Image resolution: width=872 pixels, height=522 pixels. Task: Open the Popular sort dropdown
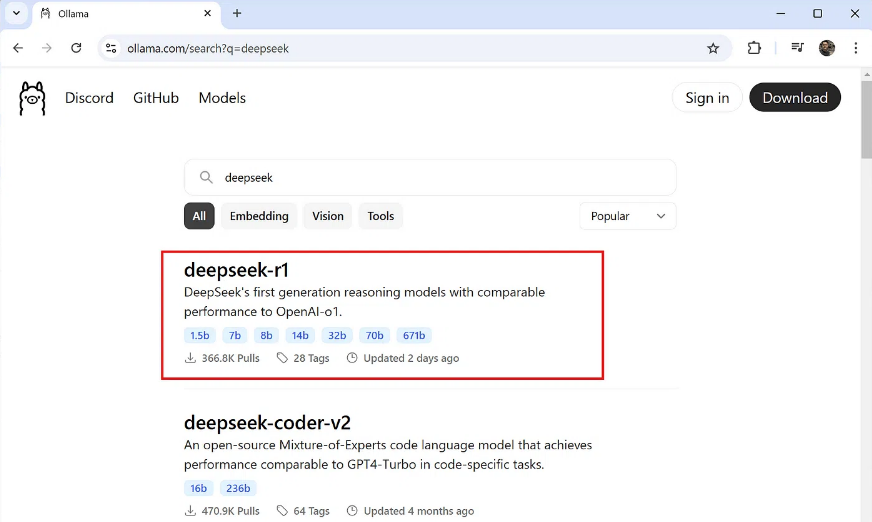coord(628,216)
